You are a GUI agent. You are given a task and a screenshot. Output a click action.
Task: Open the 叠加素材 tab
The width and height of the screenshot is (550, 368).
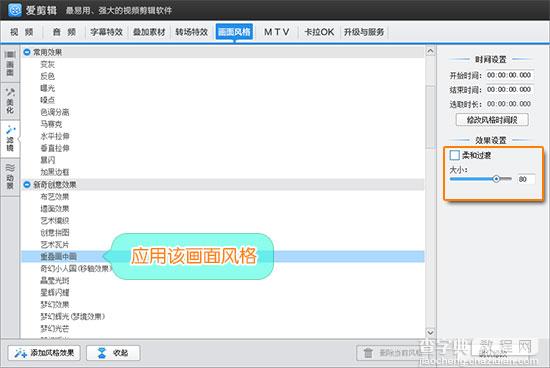149,32
